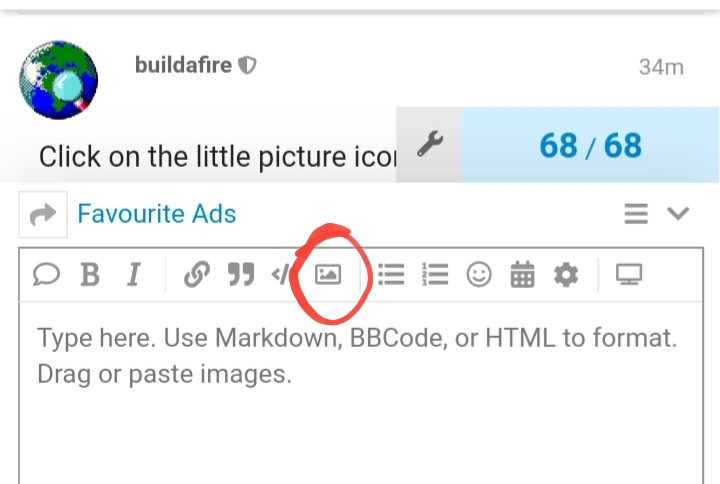
Task: Click the speech bubble icon in toolbar
Action: click(46, 275)
